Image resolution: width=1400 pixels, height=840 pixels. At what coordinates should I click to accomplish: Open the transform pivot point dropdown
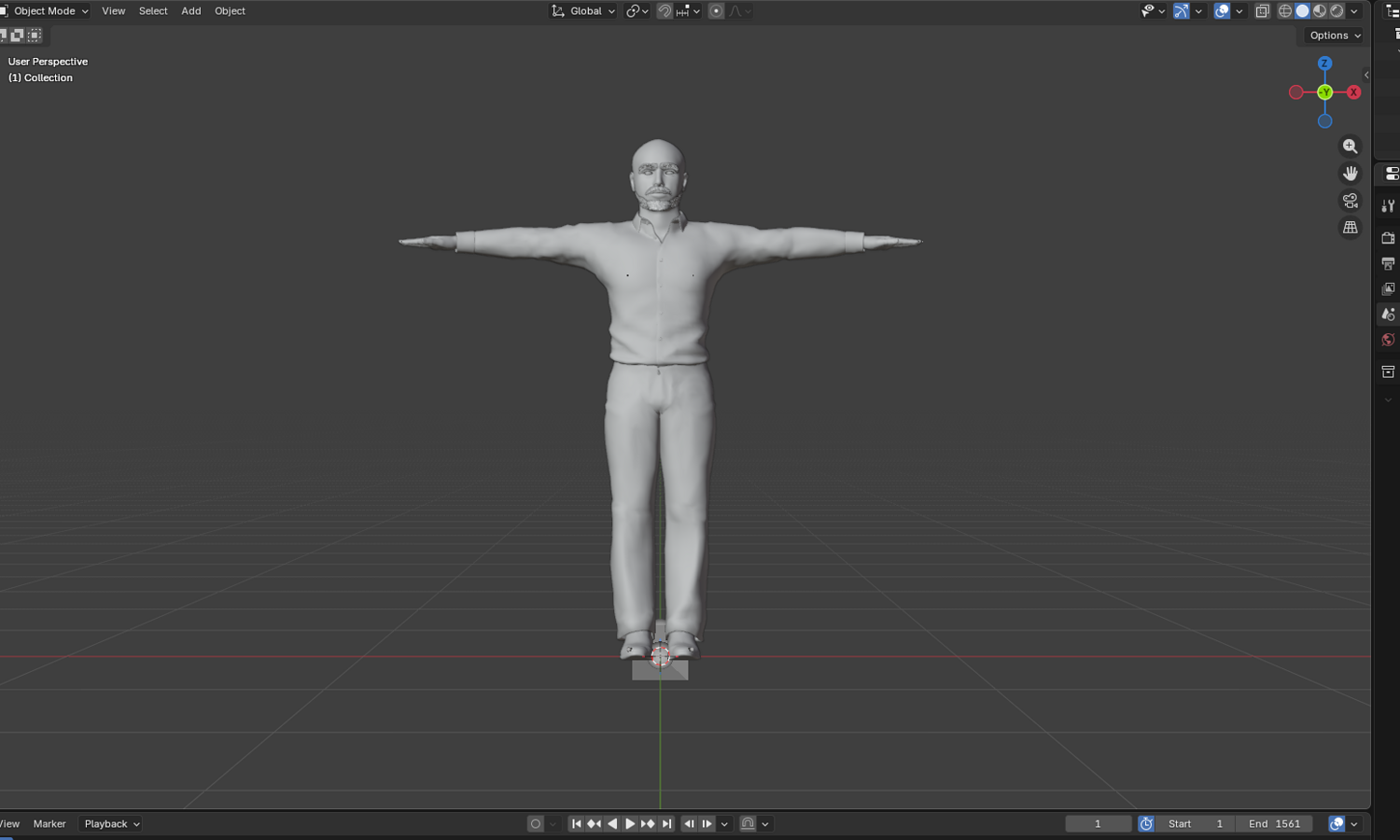[637, 11]
